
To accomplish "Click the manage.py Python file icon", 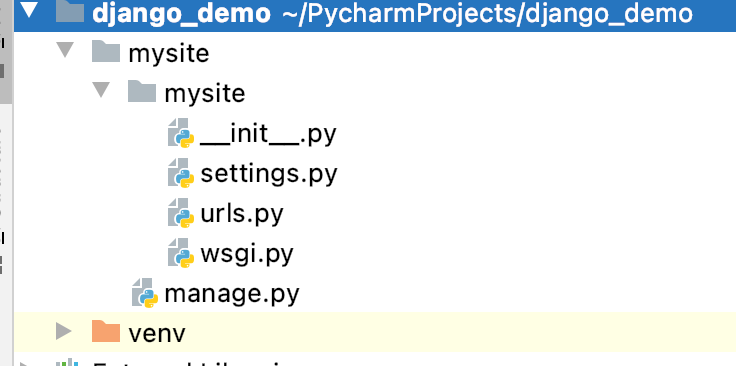I will click(145, 293).
